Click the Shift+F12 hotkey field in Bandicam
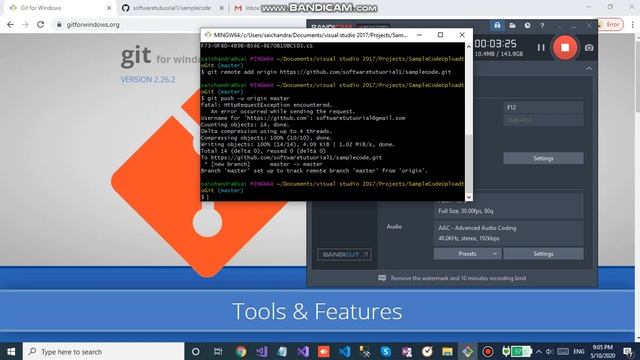Viewport: 640px width, 360px height. (x=543, y=120)
